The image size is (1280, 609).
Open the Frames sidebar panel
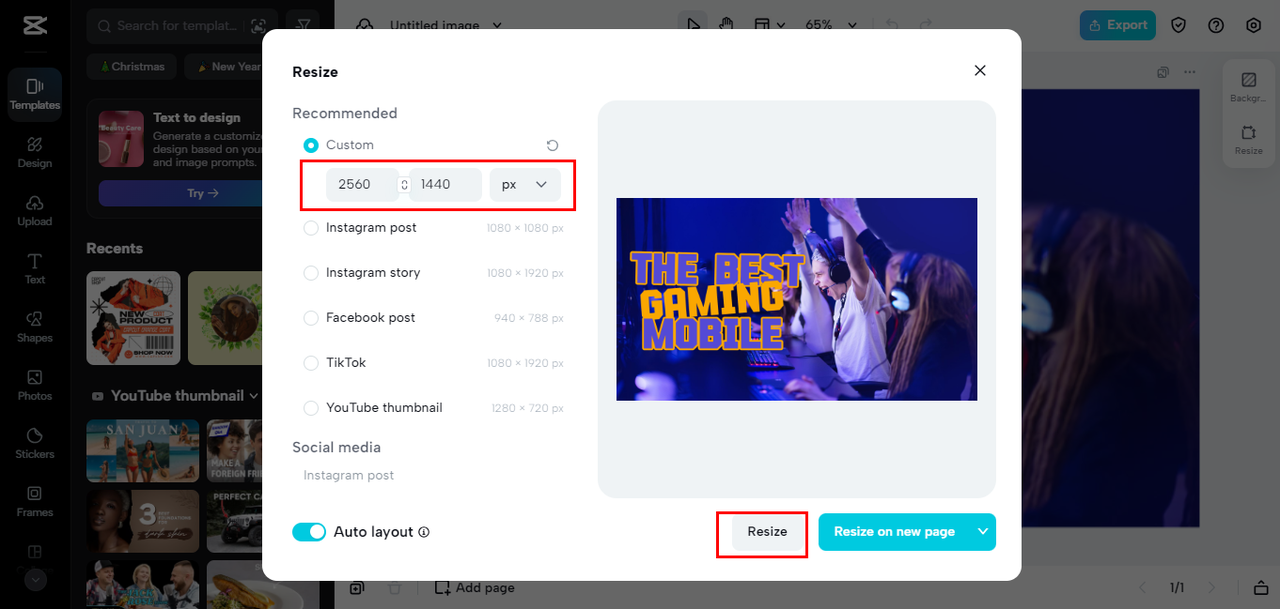point(35,500)
